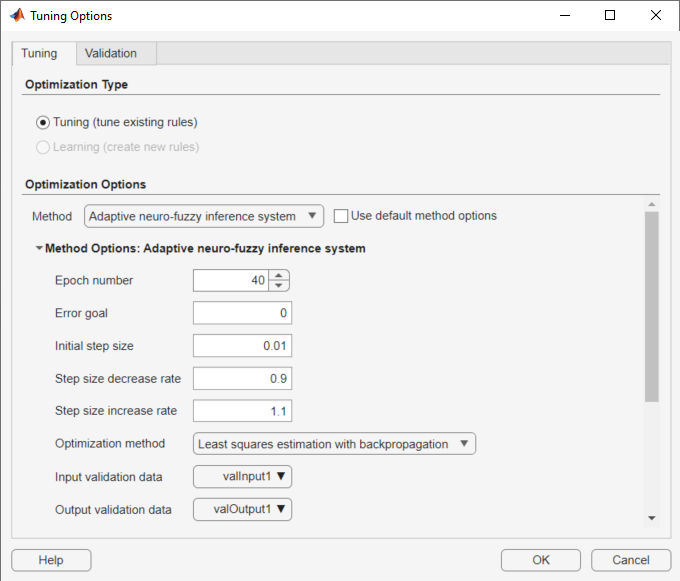Screen dimensions: 680x581
Task: Open the Input validation data dropdown
Action: 242,477
